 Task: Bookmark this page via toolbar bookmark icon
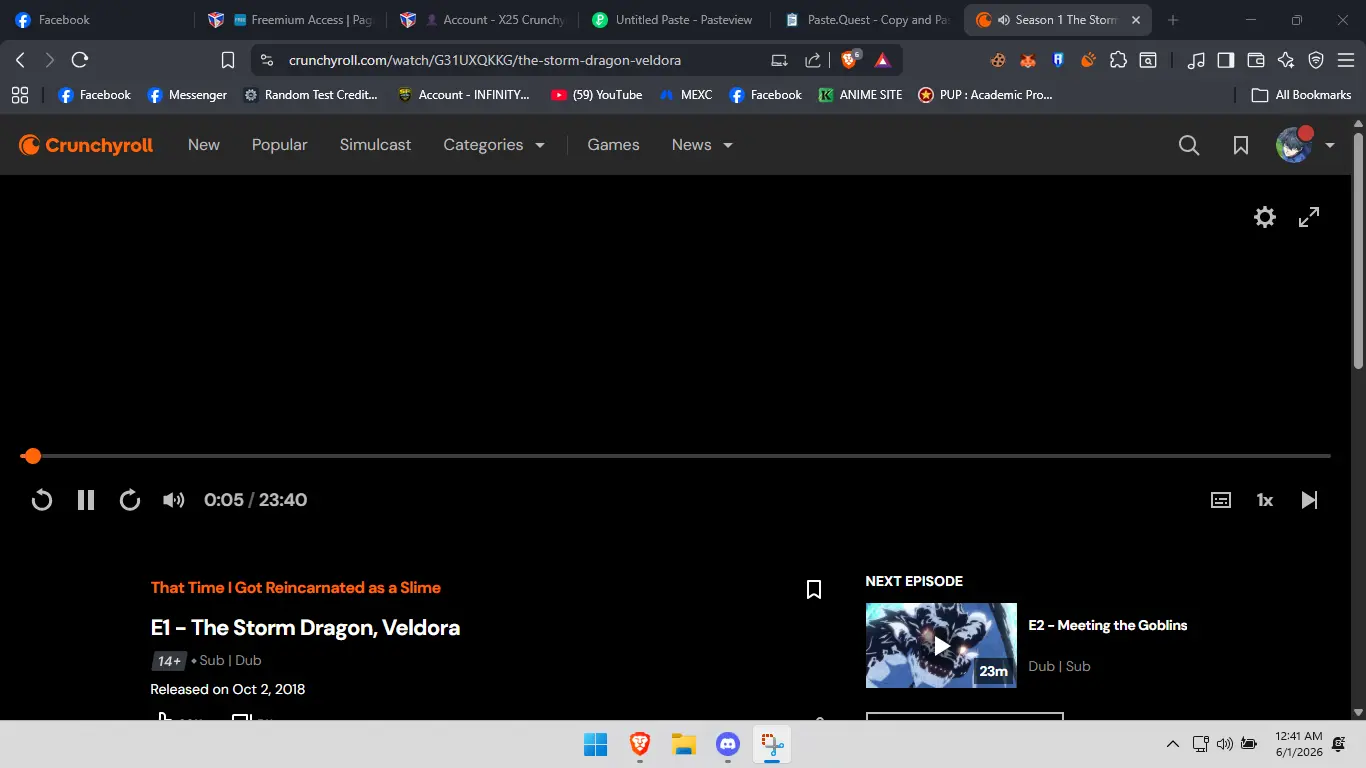[228, 60]
